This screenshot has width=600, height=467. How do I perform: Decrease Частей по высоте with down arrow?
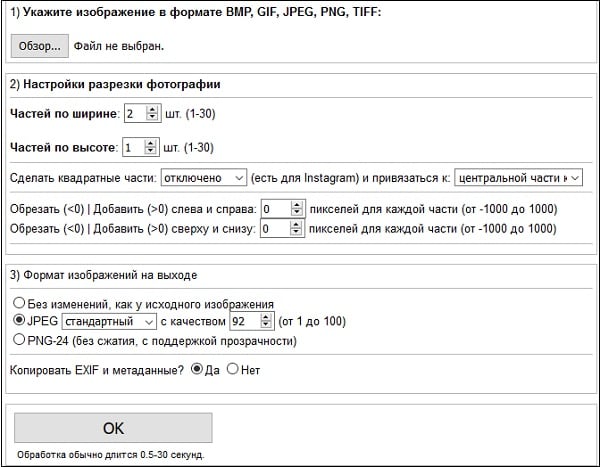pyautogui.click(x=151, y=152)
